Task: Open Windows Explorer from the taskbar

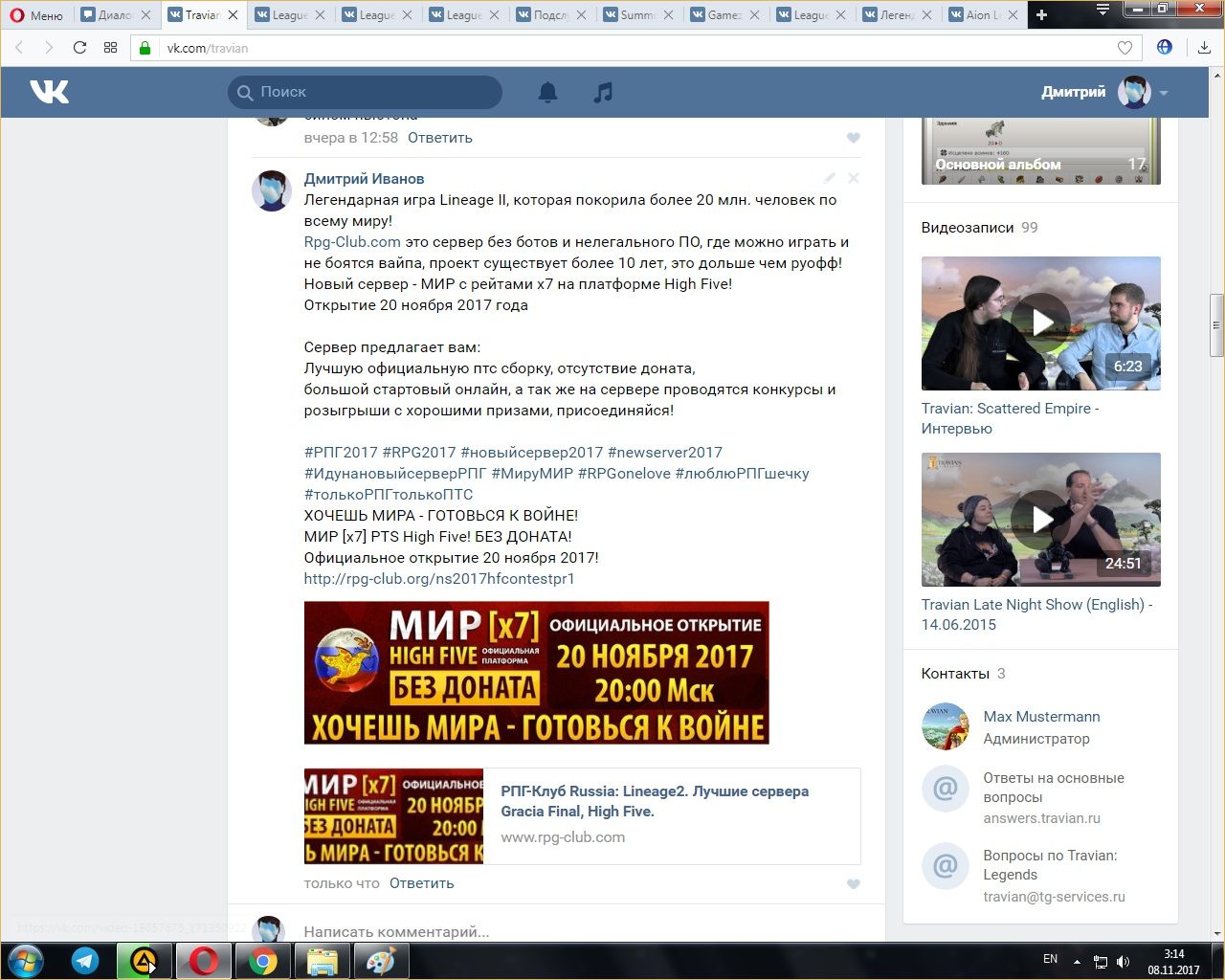Action: pyautogui.click(x=323, y=961)
